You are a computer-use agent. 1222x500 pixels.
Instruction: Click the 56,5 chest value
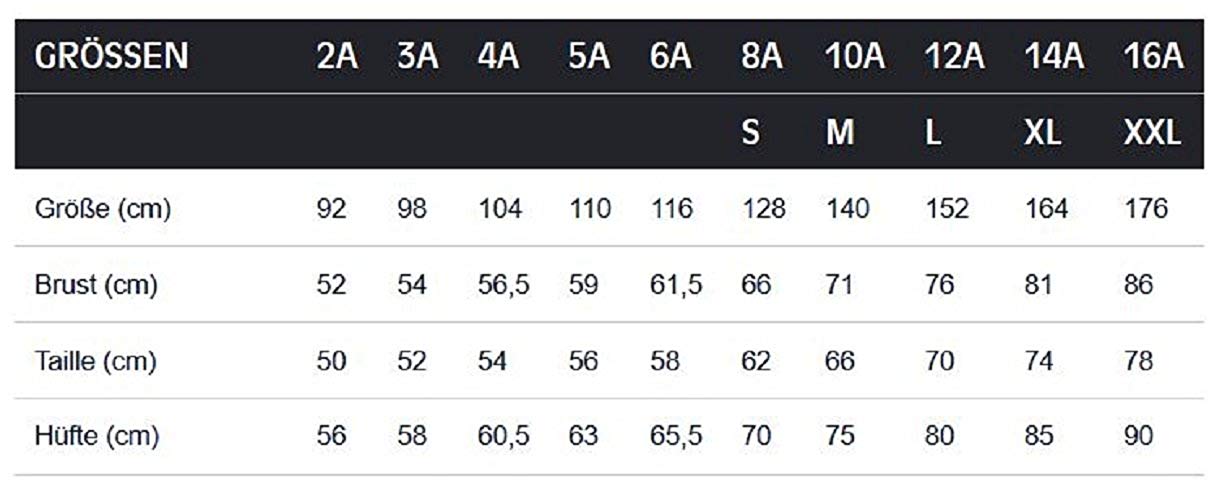pyautogui.click(x=504, y=286)
